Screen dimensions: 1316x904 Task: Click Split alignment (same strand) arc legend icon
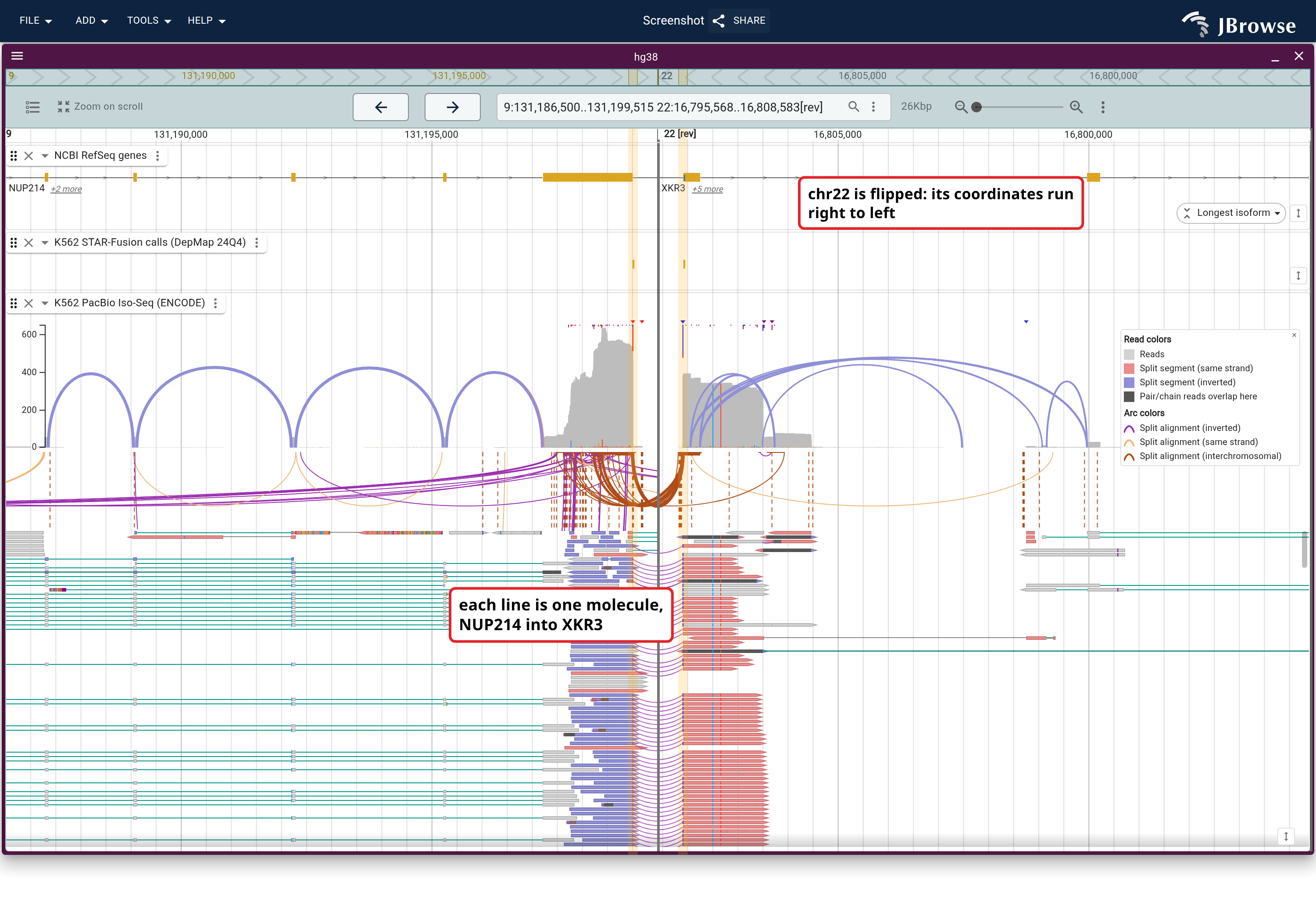1129,443
